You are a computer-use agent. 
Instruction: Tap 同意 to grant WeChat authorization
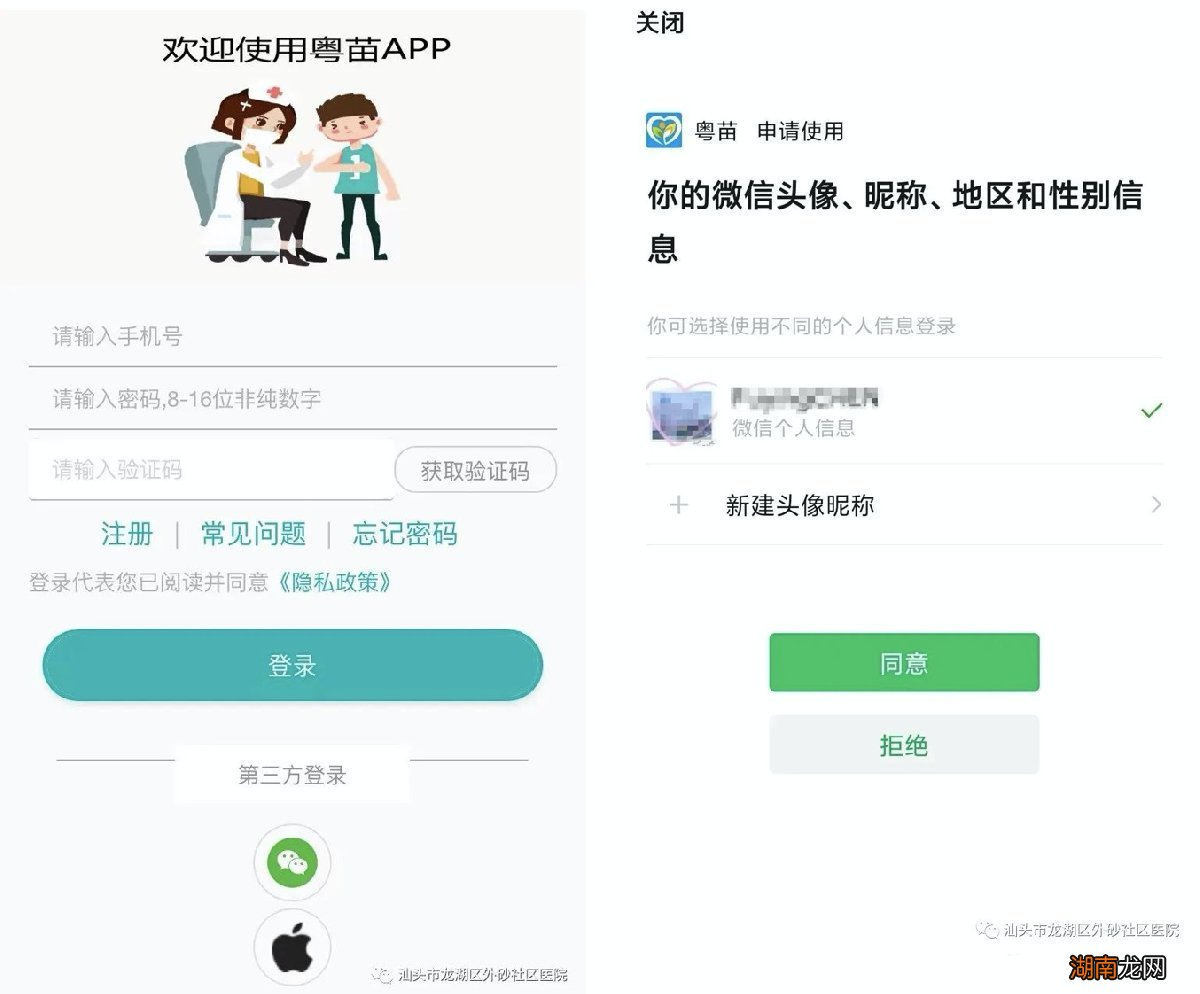click(x=903, y=662)
